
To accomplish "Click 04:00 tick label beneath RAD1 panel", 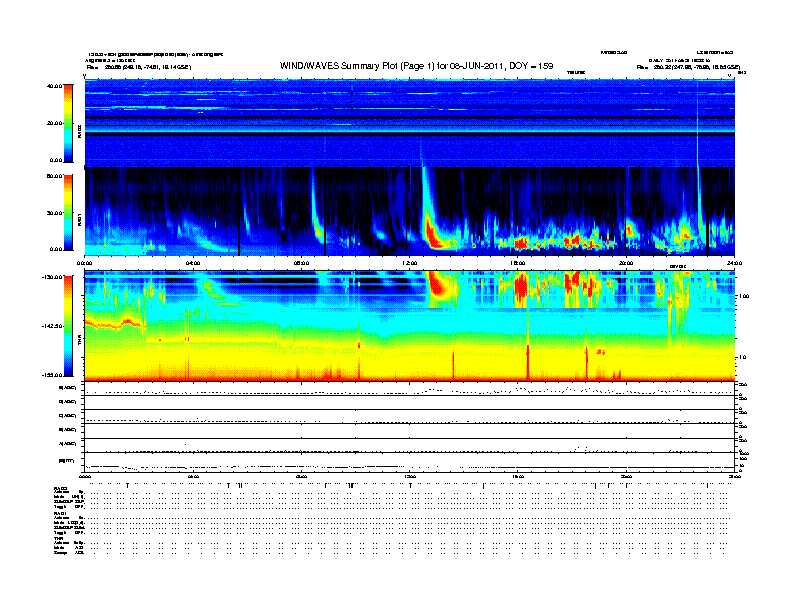I will (193, 263).
